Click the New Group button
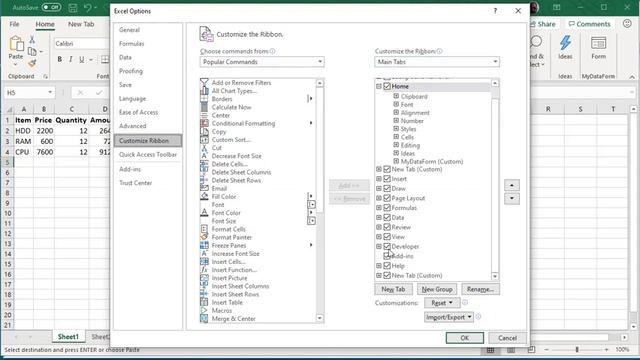 pos(437,289)
